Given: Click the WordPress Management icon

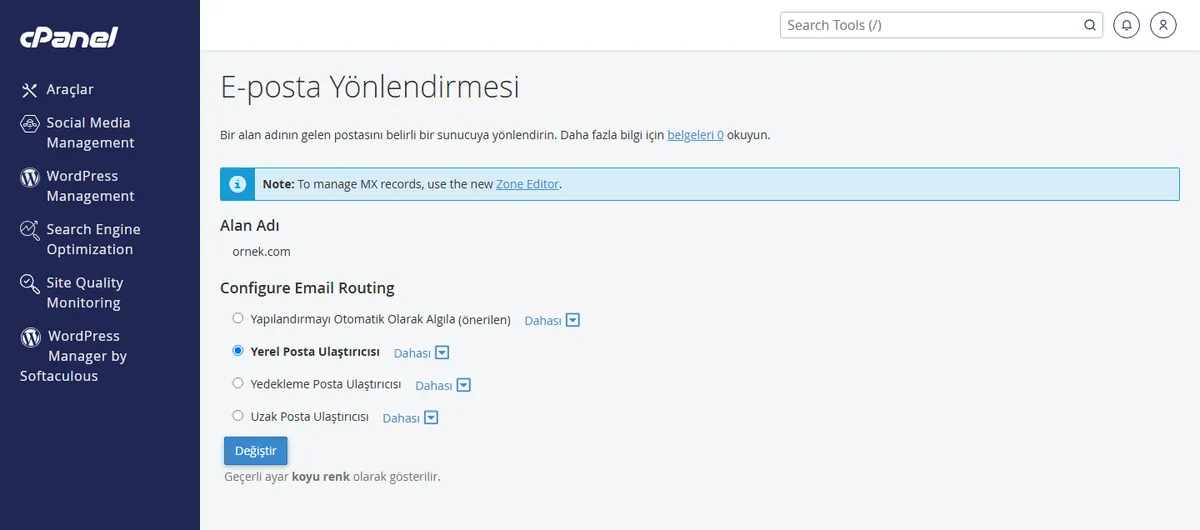Looking at the screenshot, I should coord(30,177).
